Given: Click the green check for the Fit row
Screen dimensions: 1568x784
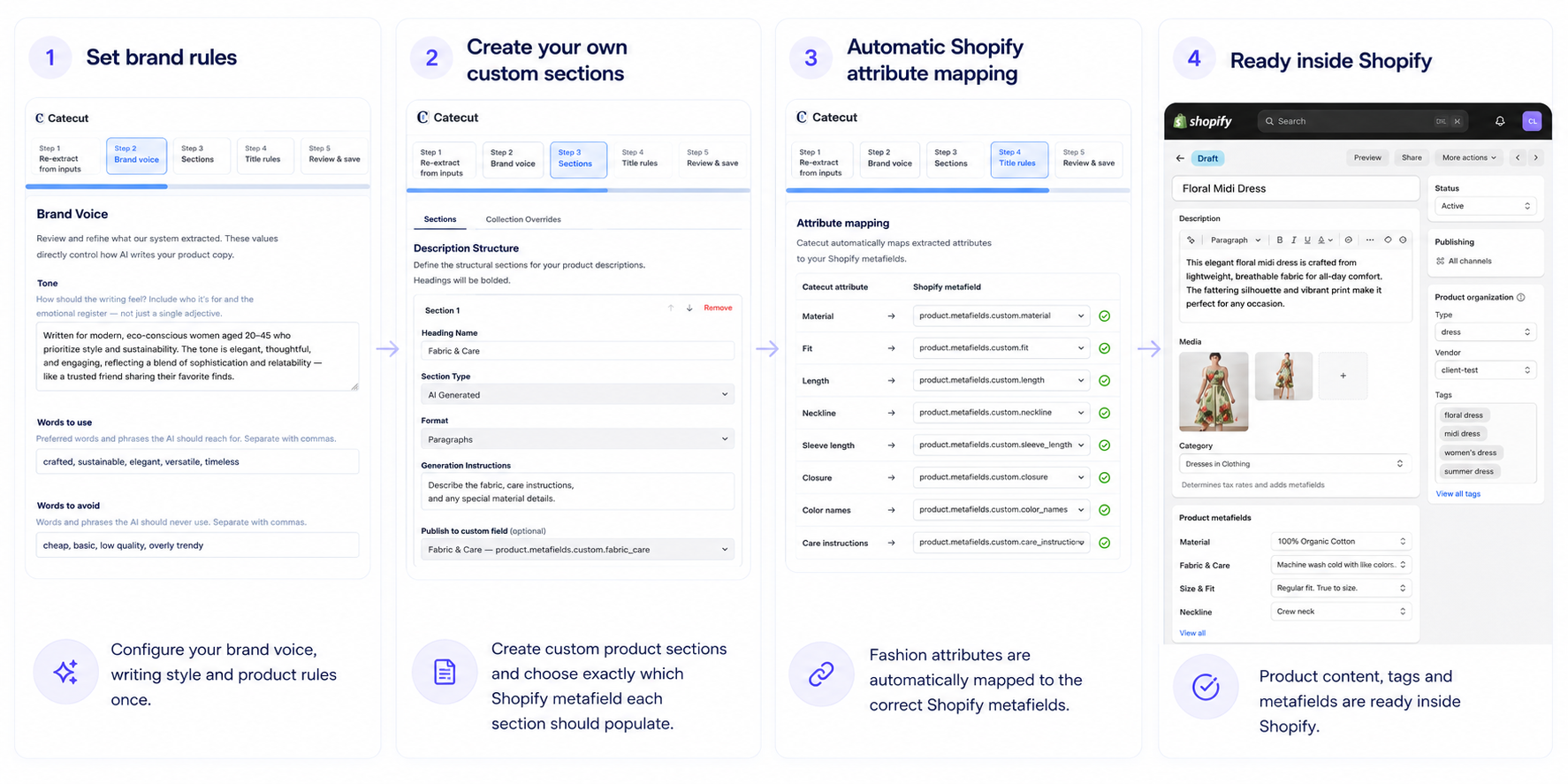Looking at the screenshot, I should pos(1104,348).
